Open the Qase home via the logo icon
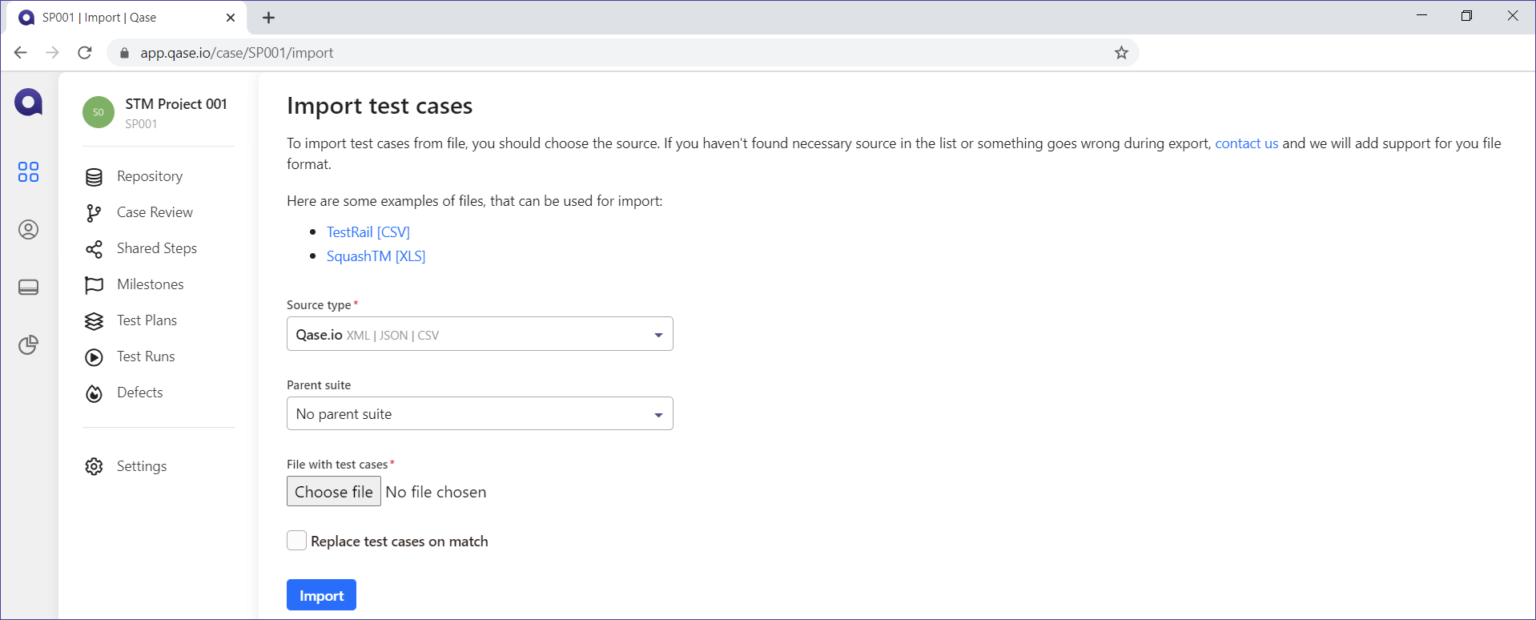This screenshot has height=620, width=1536. [28, 101]
